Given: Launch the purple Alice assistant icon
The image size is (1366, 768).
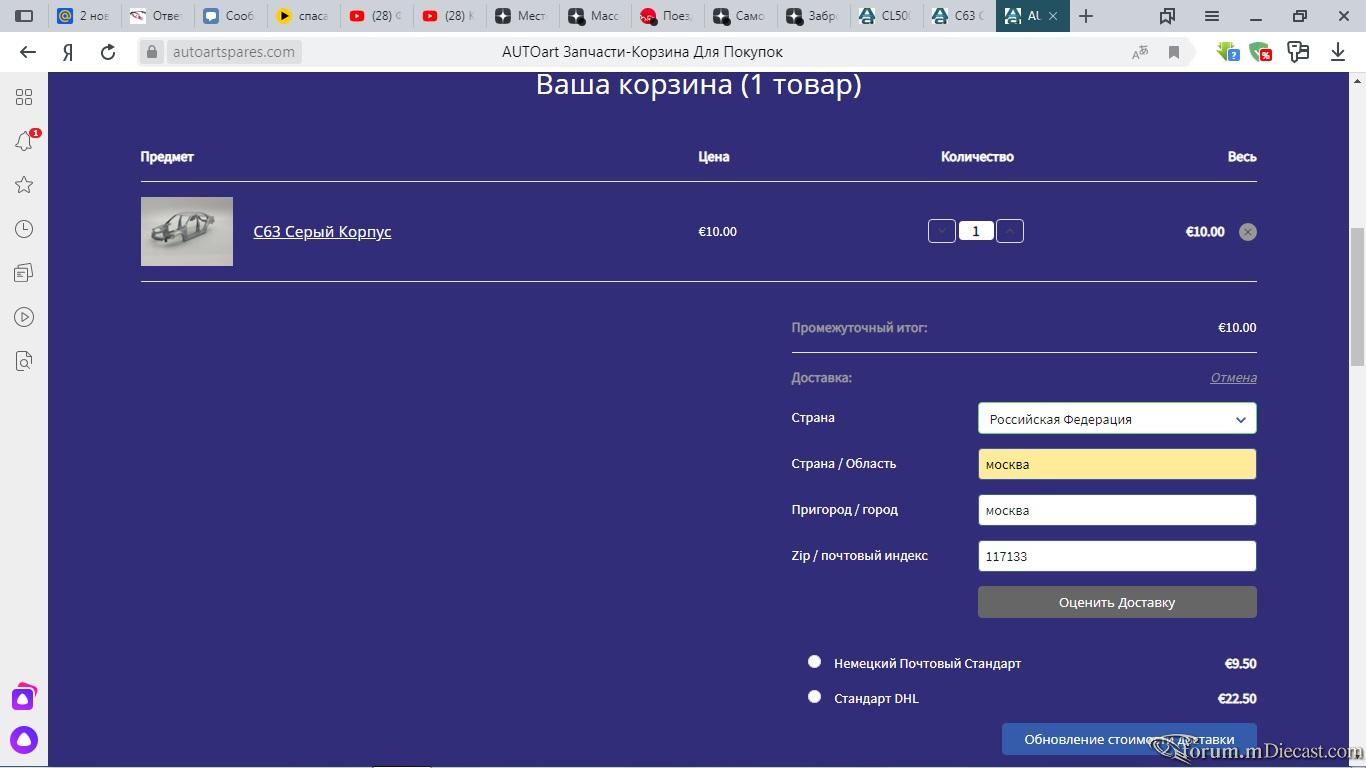Looking at the screenshot, I should pyautogui.click(x=24, y=740).
